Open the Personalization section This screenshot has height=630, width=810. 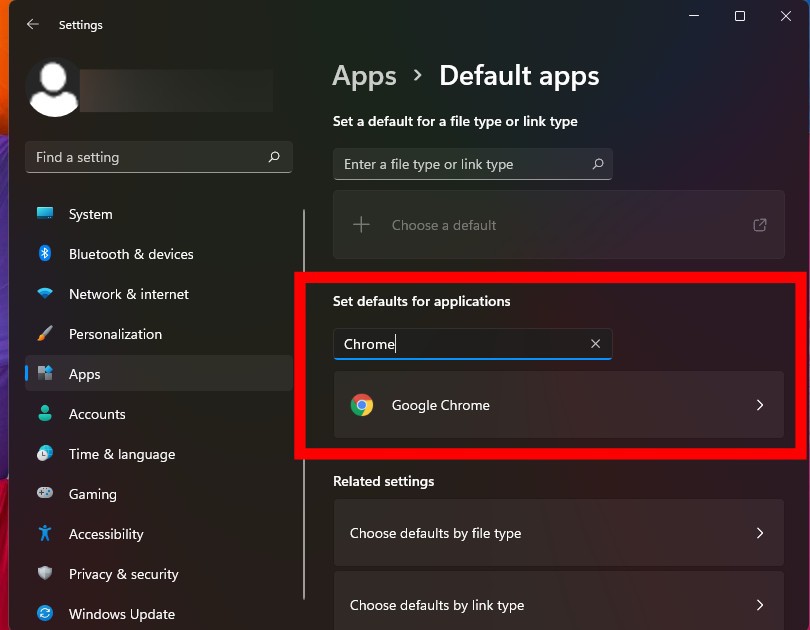tap(159, 334)
